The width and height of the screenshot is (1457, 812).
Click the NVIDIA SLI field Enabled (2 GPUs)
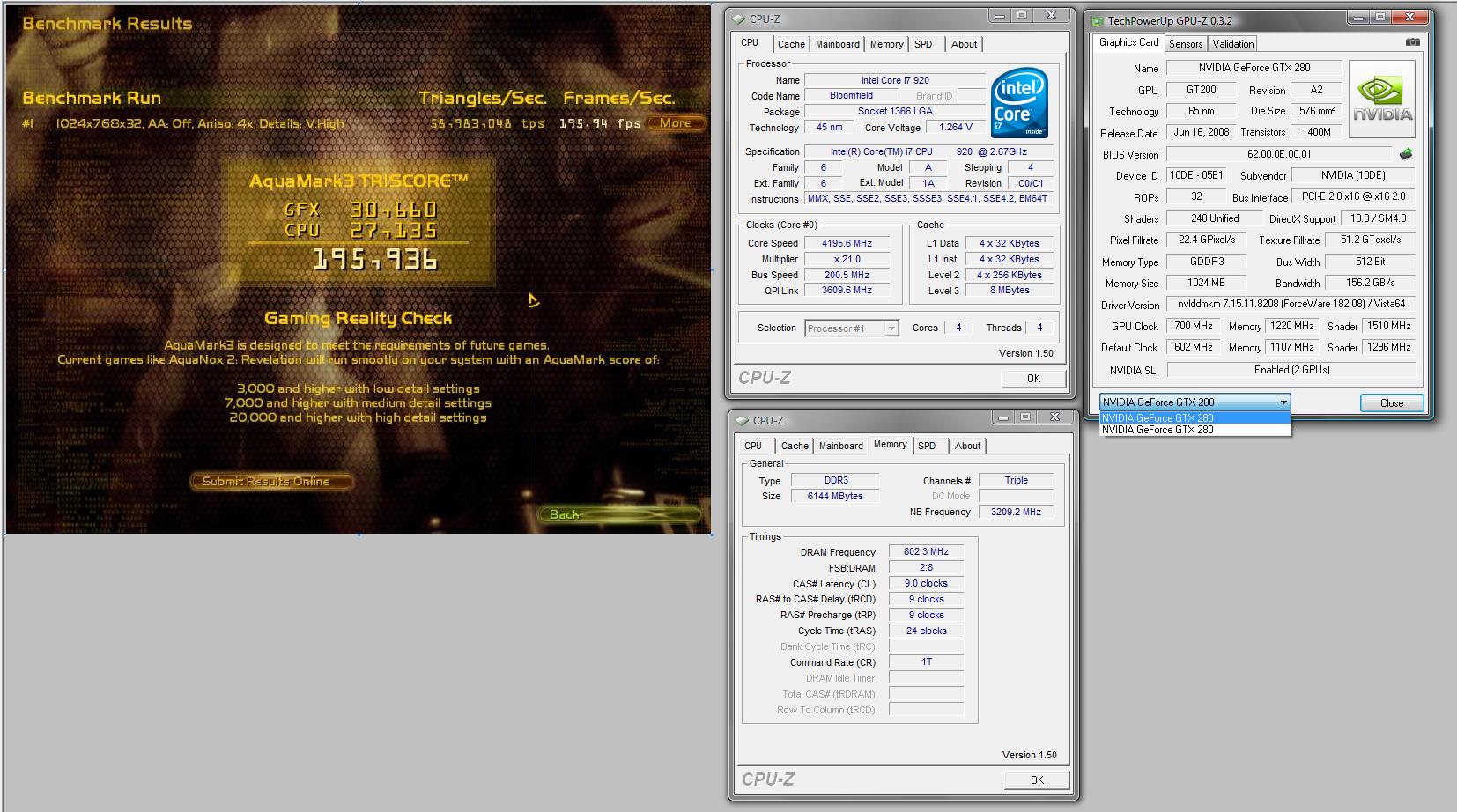click(1291, 370)
